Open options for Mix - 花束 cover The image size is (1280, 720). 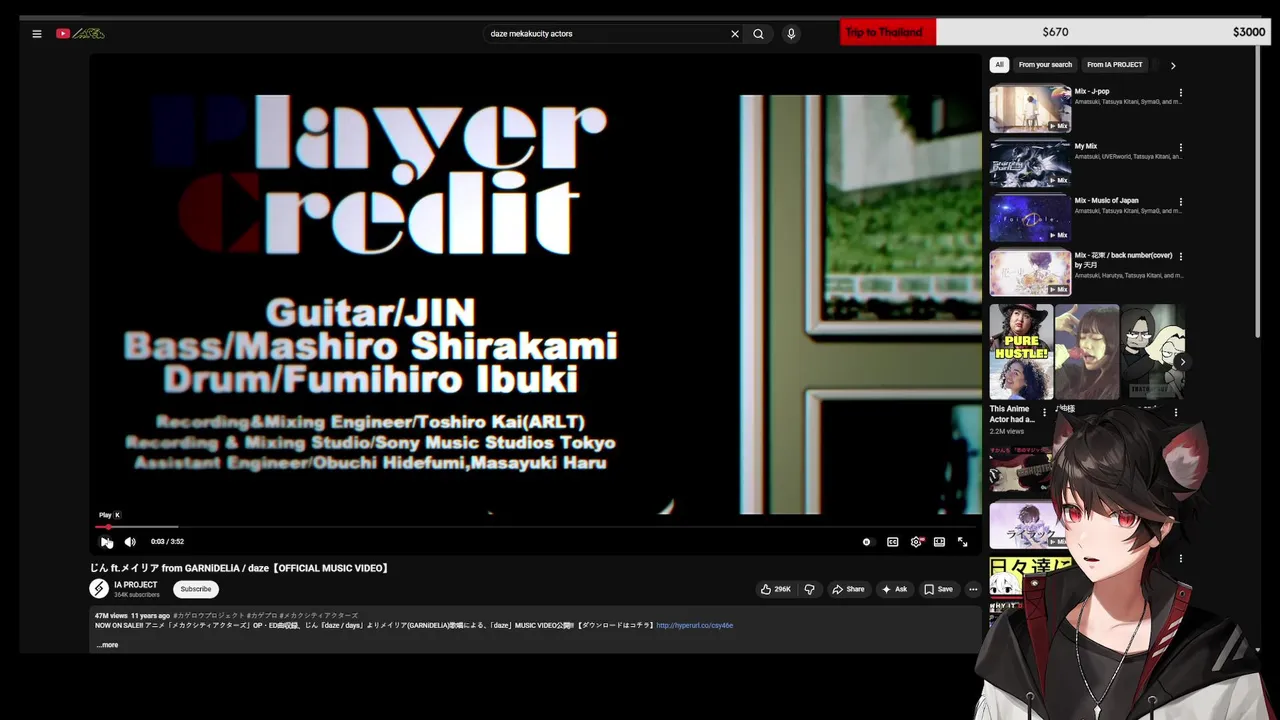click(1181, 257)
